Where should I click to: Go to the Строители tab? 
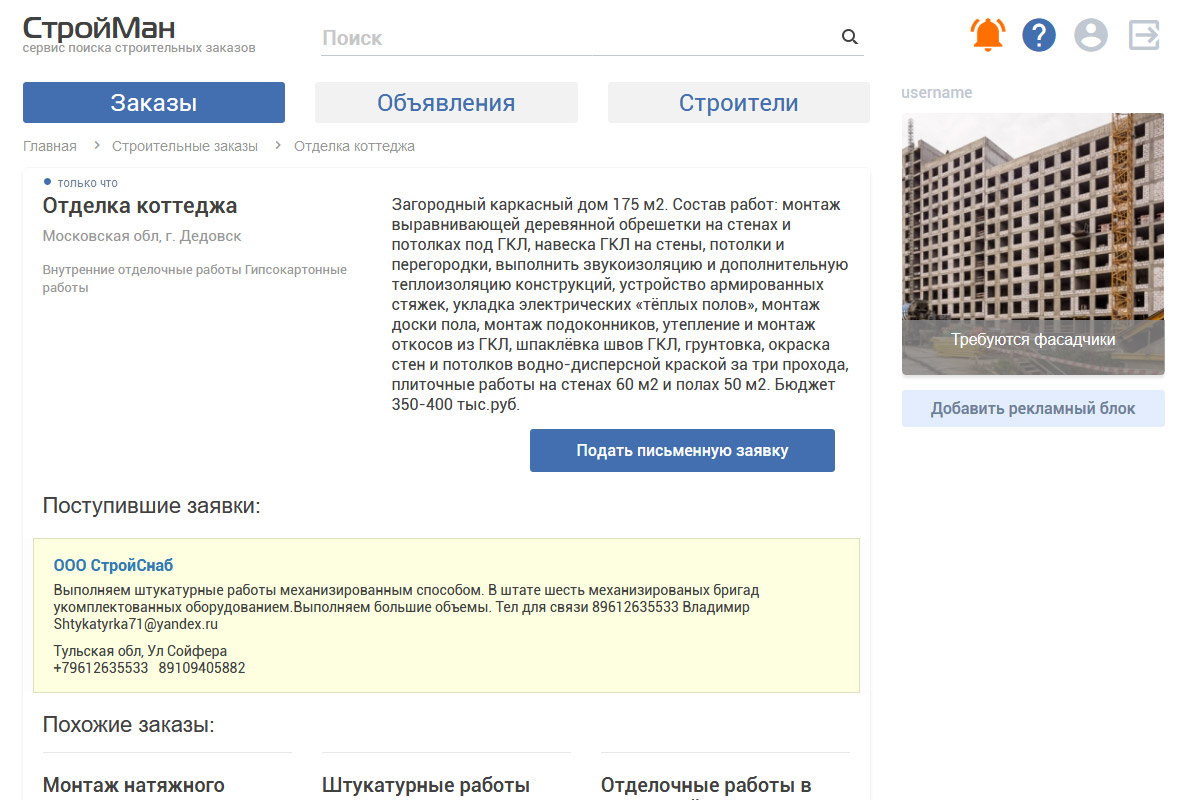coord(738,103)
